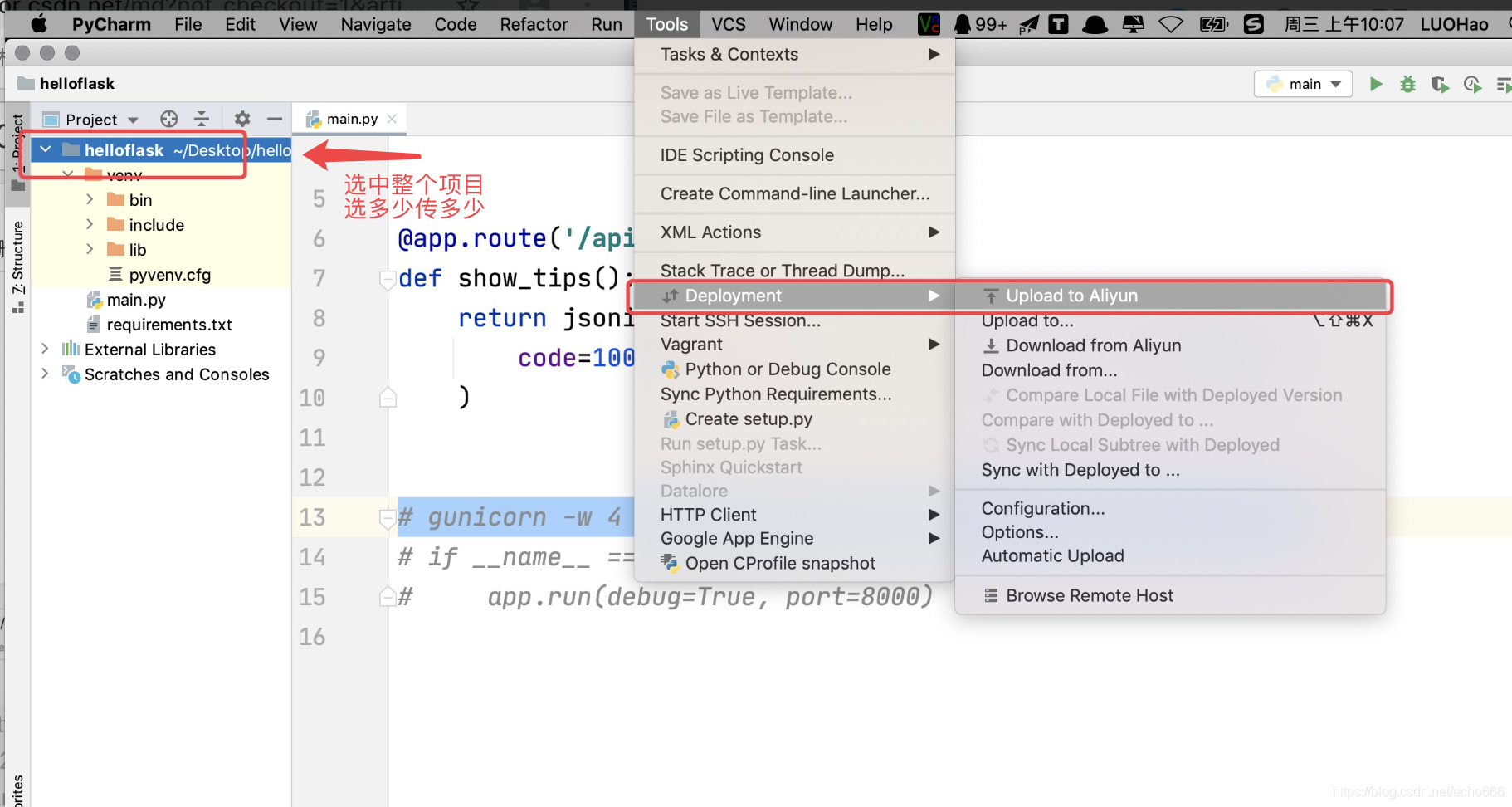This screenshot has height=807, width=1512.
Task: Select Sync Python Requirements...
Action: (794, 394)
